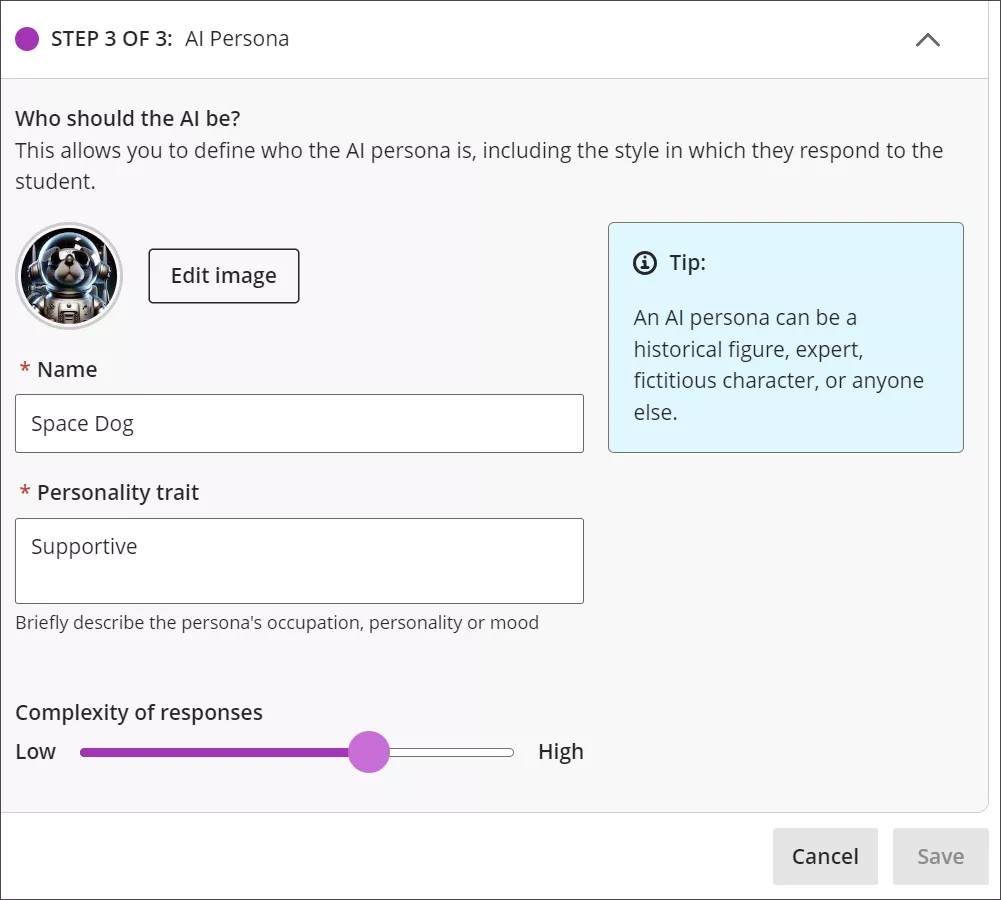Save the AI Persona settings
The image size is (1001, 900).
tap(939, 856)
